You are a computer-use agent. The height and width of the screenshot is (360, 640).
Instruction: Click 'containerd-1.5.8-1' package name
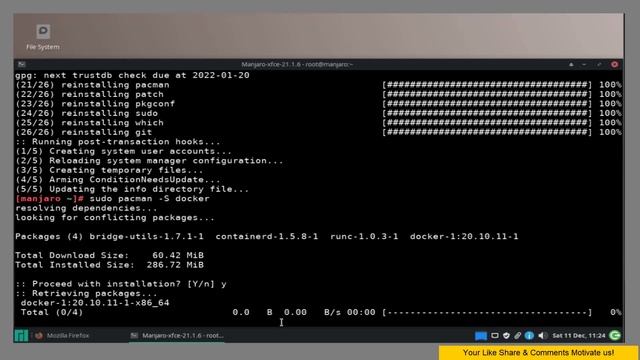click(x=267, y=236)
